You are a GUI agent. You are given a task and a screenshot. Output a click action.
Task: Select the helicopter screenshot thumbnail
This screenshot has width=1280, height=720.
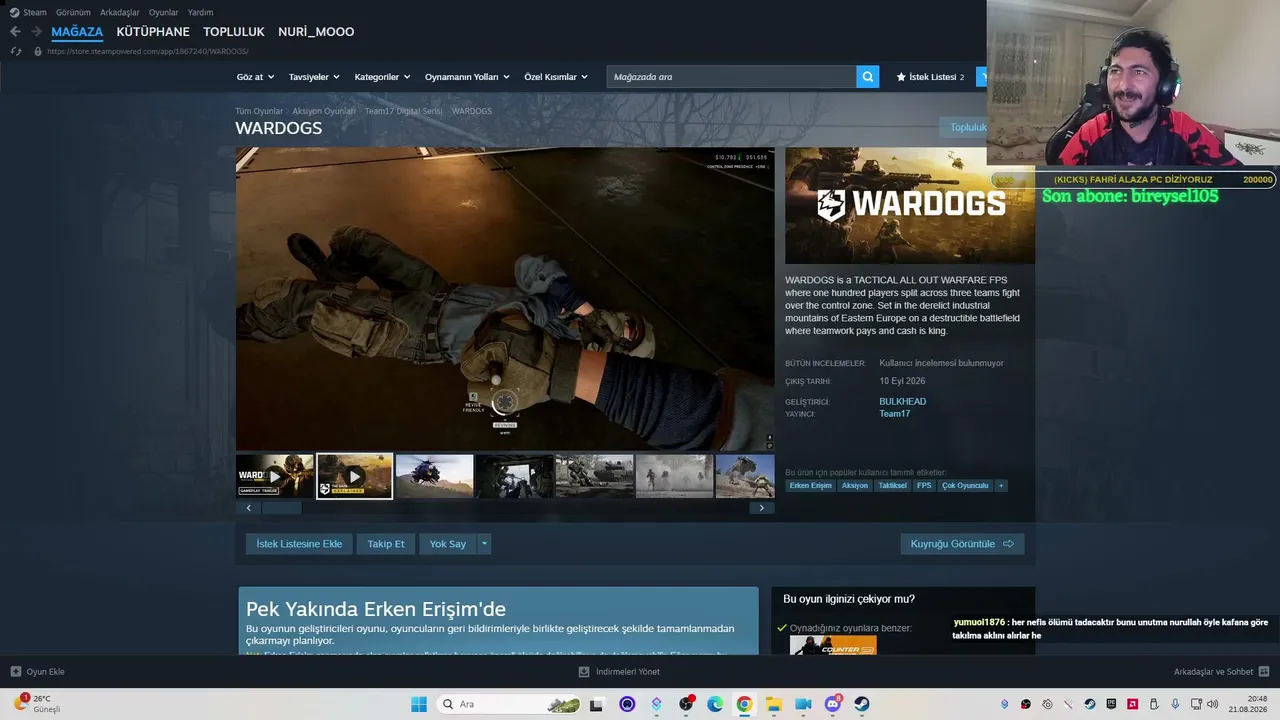pos(434,476)
